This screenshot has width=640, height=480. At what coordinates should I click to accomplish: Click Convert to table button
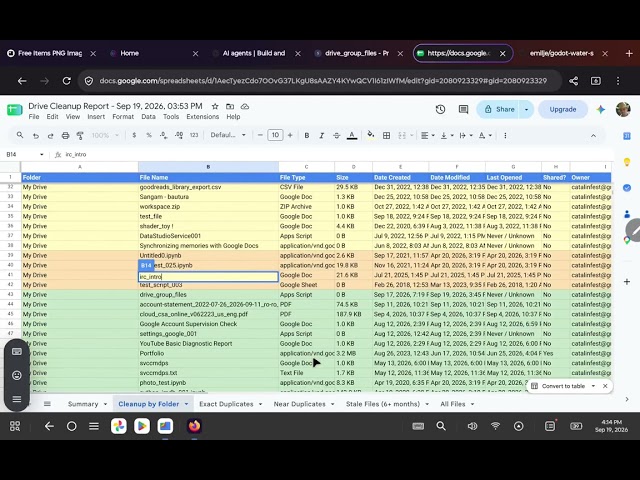coord(558,386)
